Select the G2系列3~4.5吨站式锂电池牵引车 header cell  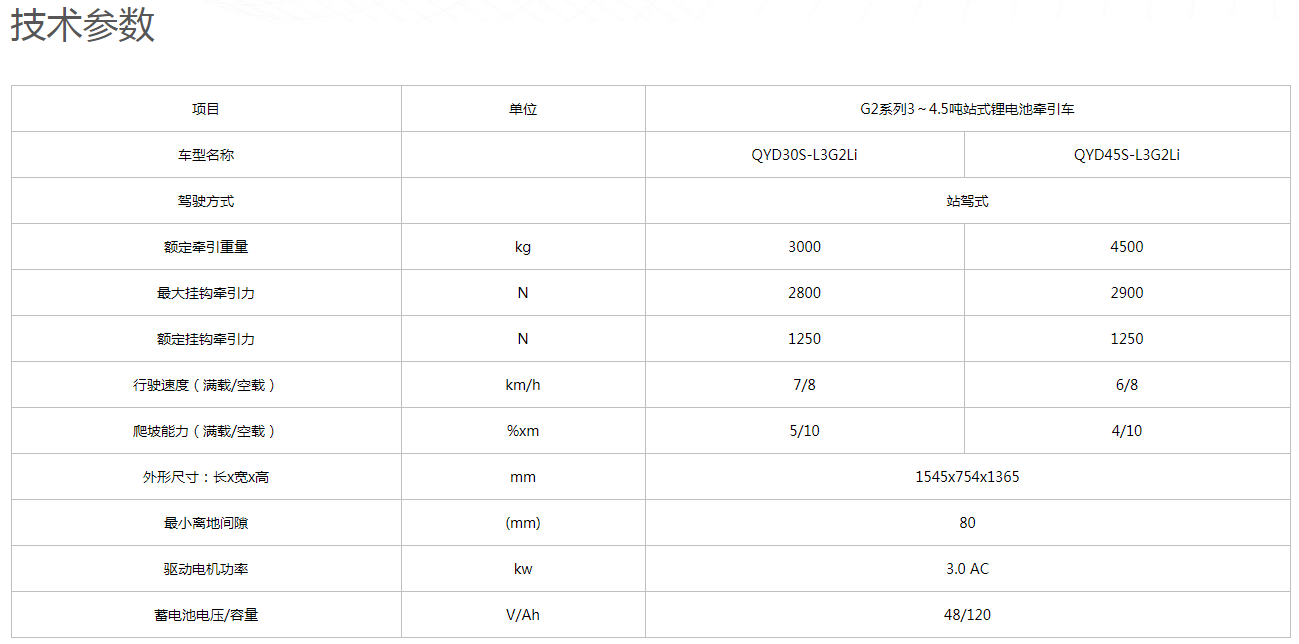(967, 109)
